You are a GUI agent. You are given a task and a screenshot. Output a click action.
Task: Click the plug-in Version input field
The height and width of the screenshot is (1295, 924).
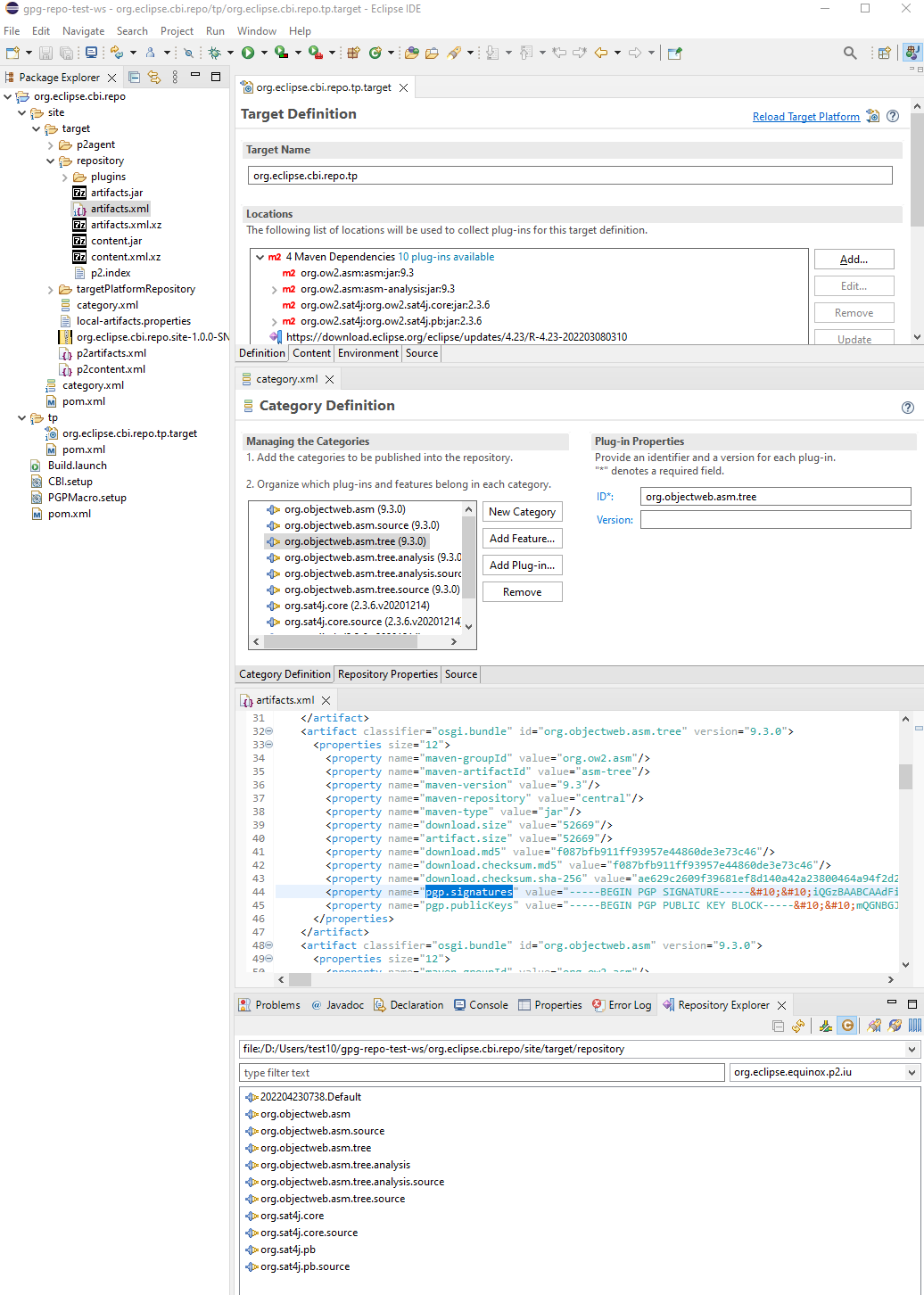pos(776,520)
